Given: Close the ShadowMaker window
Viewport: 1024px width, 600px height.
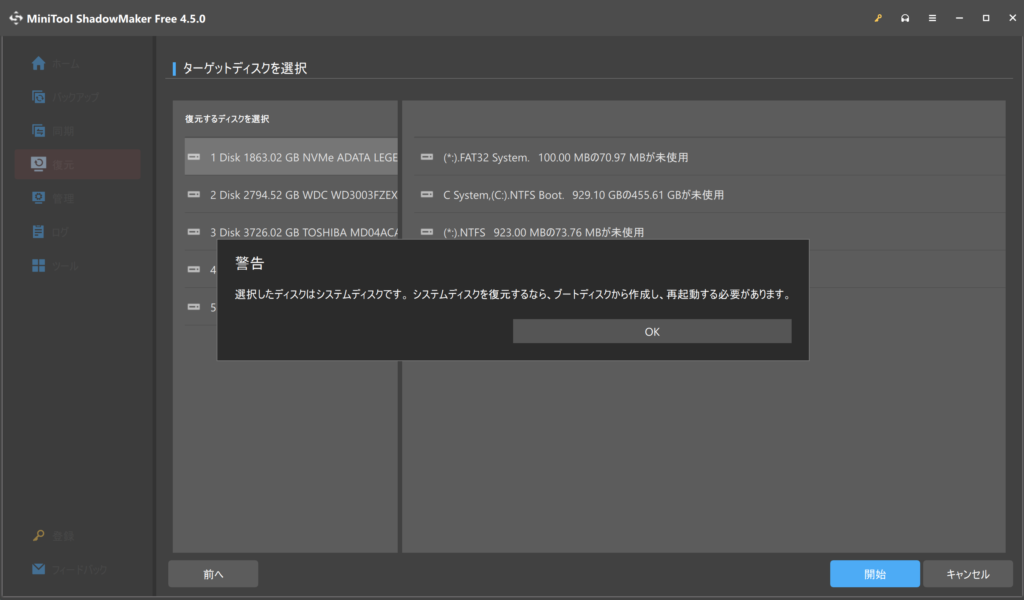Looking at the screenshot, I should point(1012,18).
